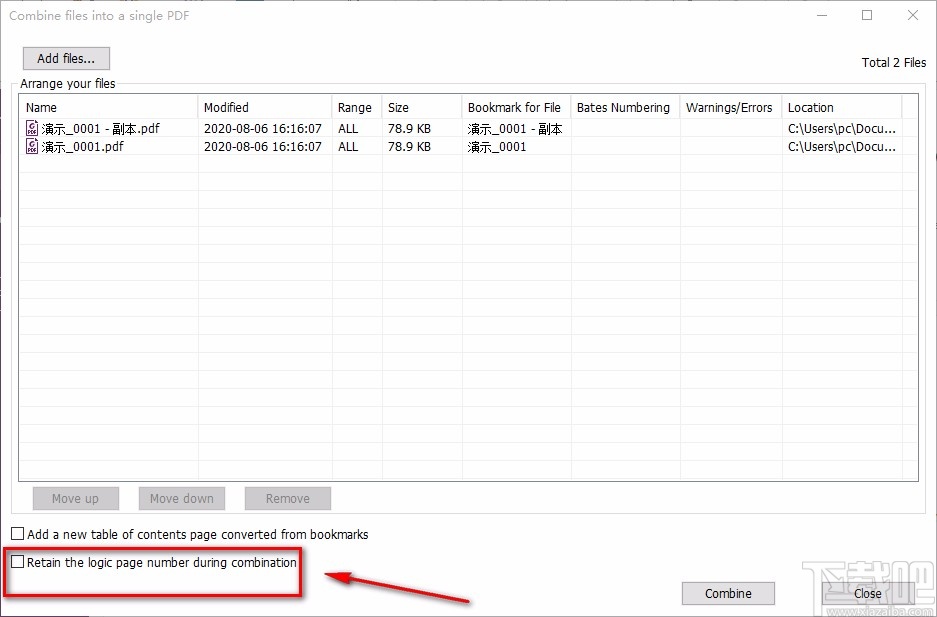This screenshot has height=617, width=937.
Task: Click the Warnings/Errors column header
Action: click(x=730, y=107)
